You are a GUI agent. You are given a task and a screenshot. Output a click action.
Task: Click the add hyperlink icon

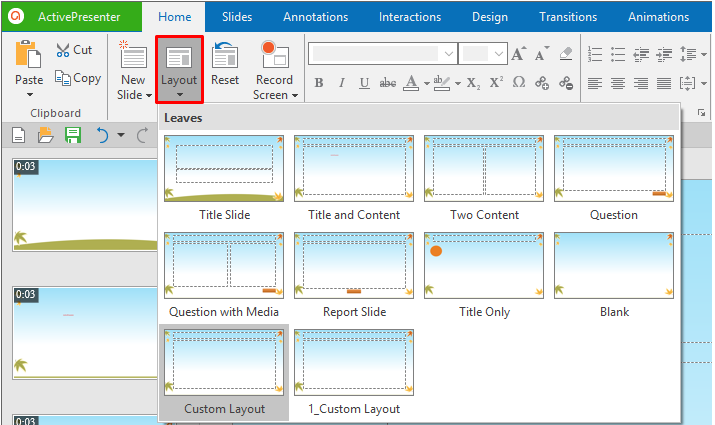[542, 83]
